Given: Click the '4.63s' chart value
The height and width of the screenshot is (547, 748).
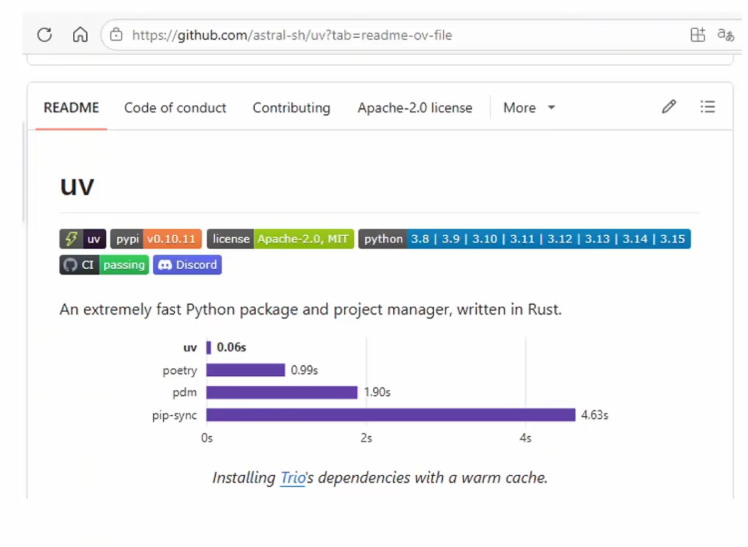Looking at the screenshot, I should point(594,415).
